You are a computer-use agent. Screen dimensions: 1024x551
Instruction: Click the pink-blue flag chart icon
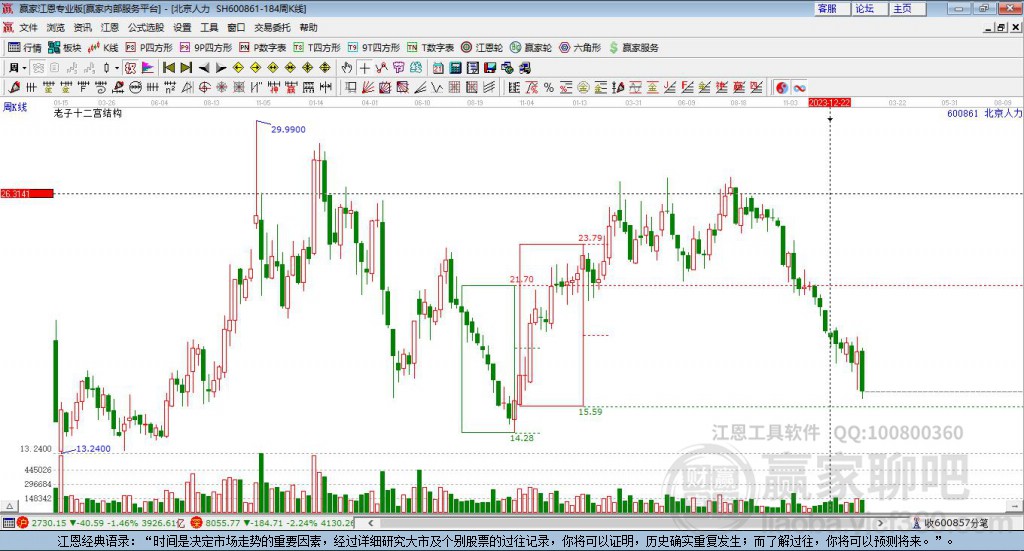tap(148, 68)
